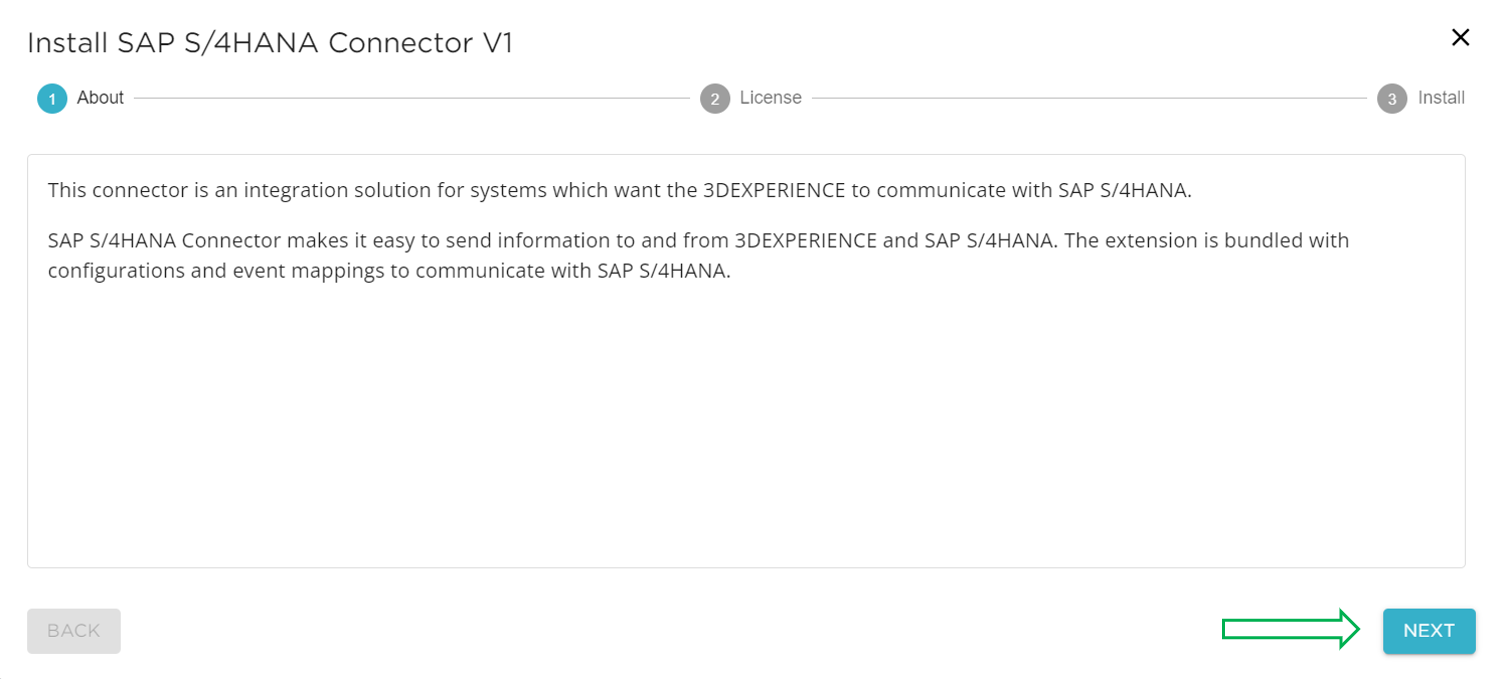
Task: Click the disabled BACK button
Action: pyautogui.click(x=73, y=631)
